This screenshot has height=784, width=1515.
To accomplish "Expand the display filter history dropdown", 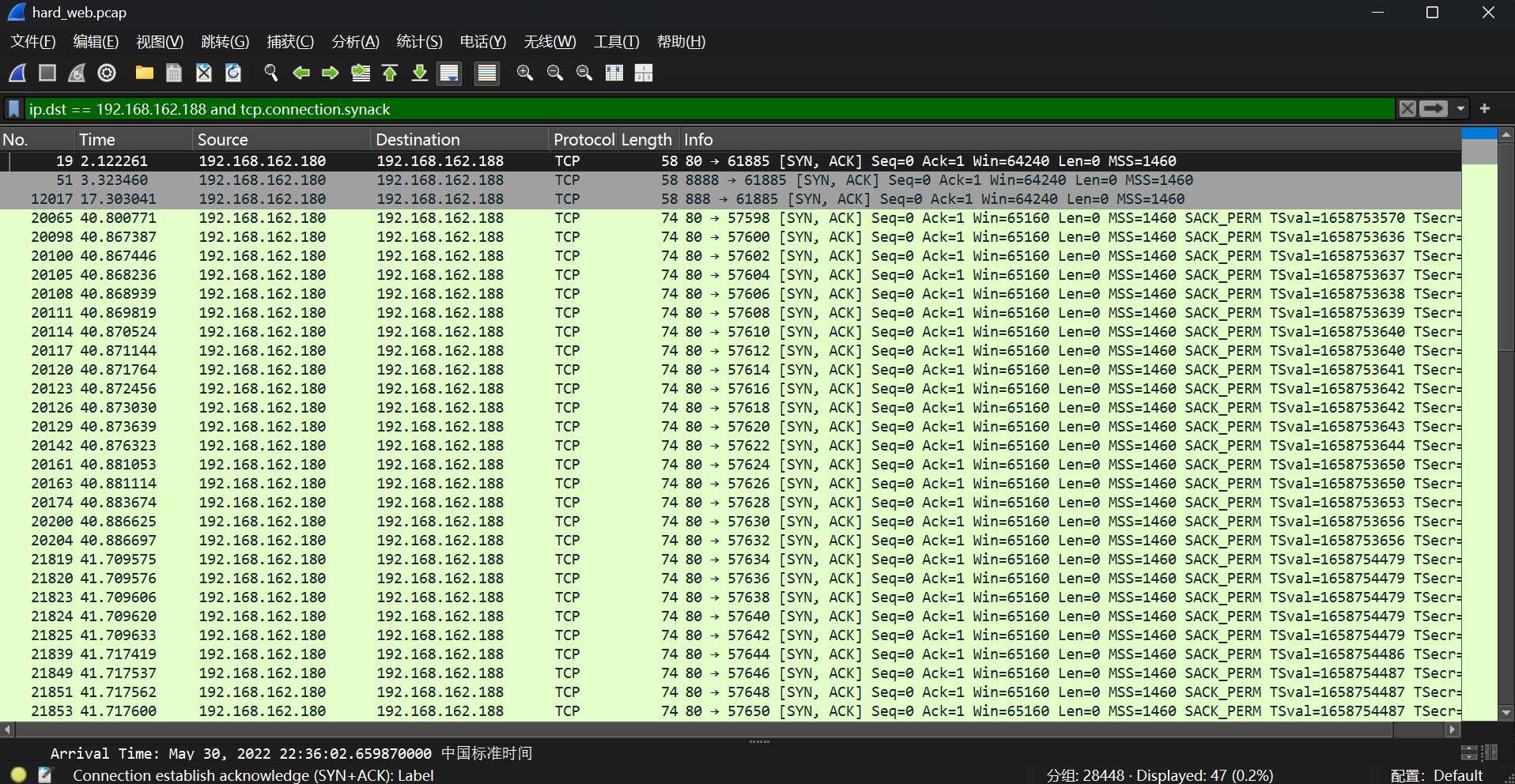I will 1460,109.
